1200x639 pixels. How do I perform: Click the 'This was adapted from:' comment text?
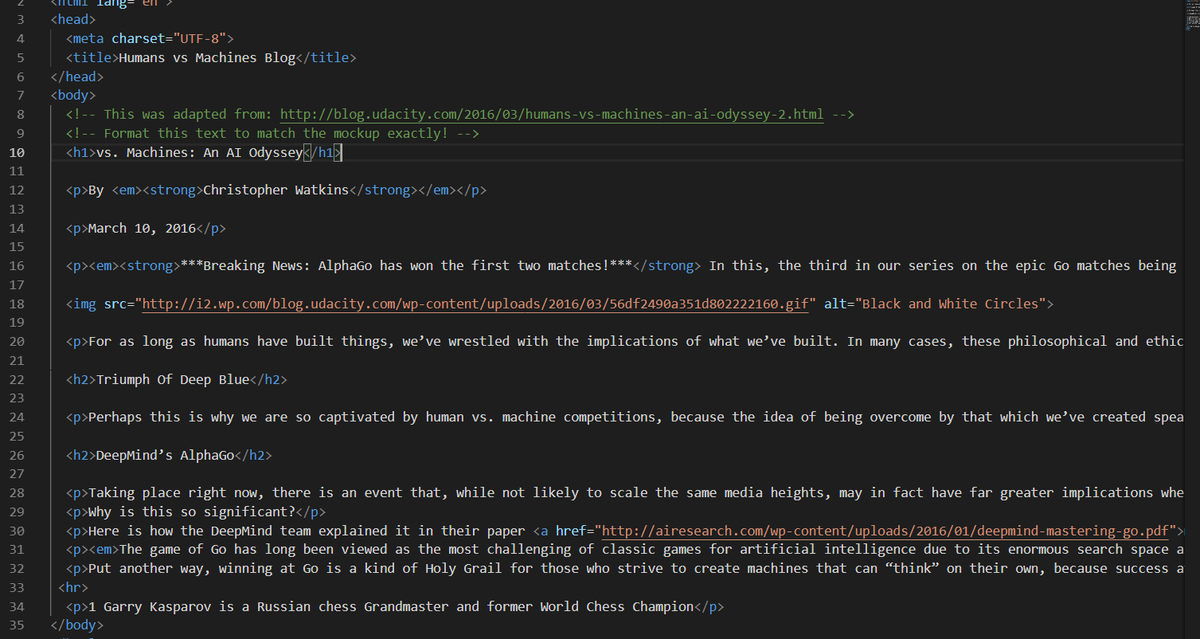click(x=188, y=114)
